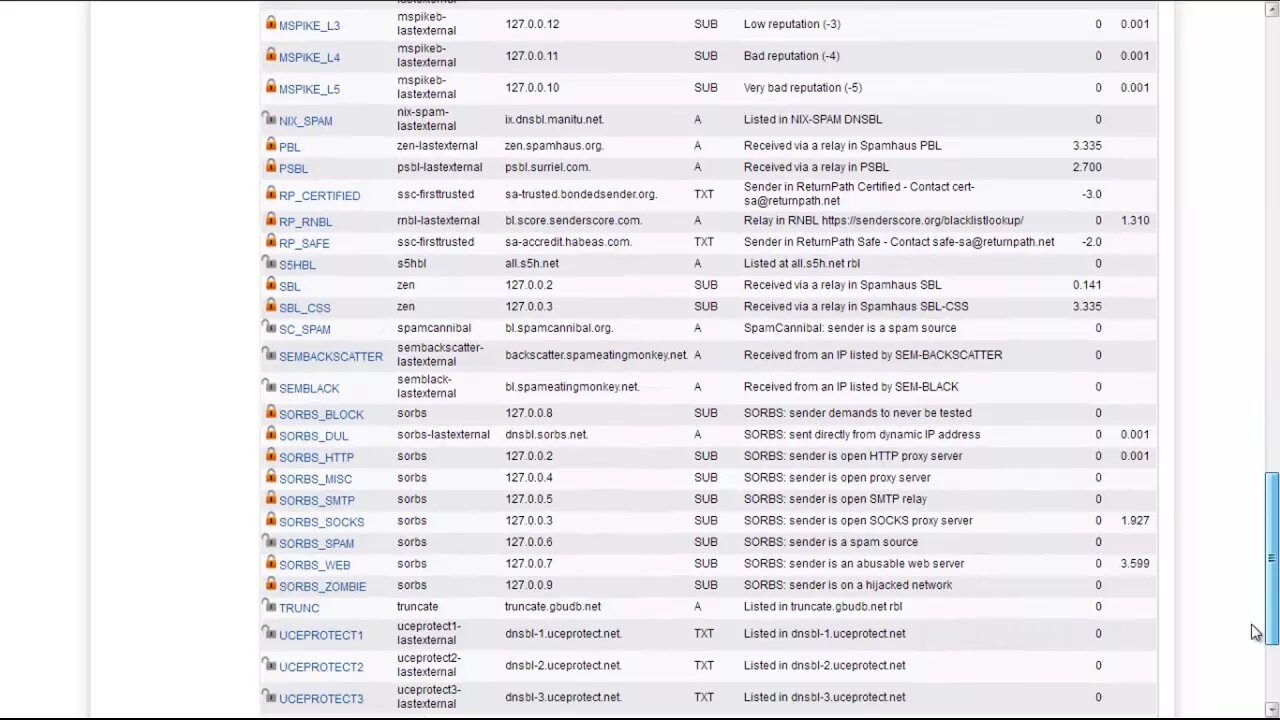Screen dimensions: 1280x720
Task: Click lock icon beside UCEPROTECT3
Action: click(270, 697)
